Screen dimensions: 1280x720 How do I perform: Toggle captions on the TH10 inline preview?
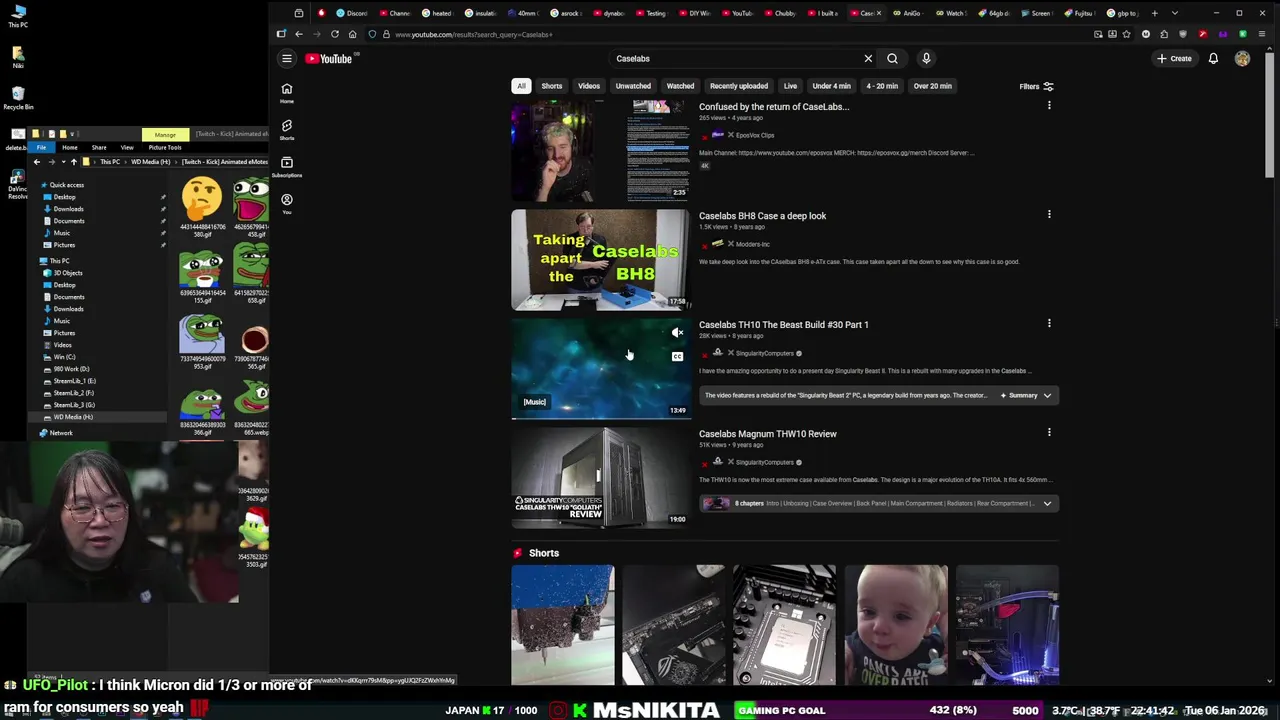tap(677, 357)
